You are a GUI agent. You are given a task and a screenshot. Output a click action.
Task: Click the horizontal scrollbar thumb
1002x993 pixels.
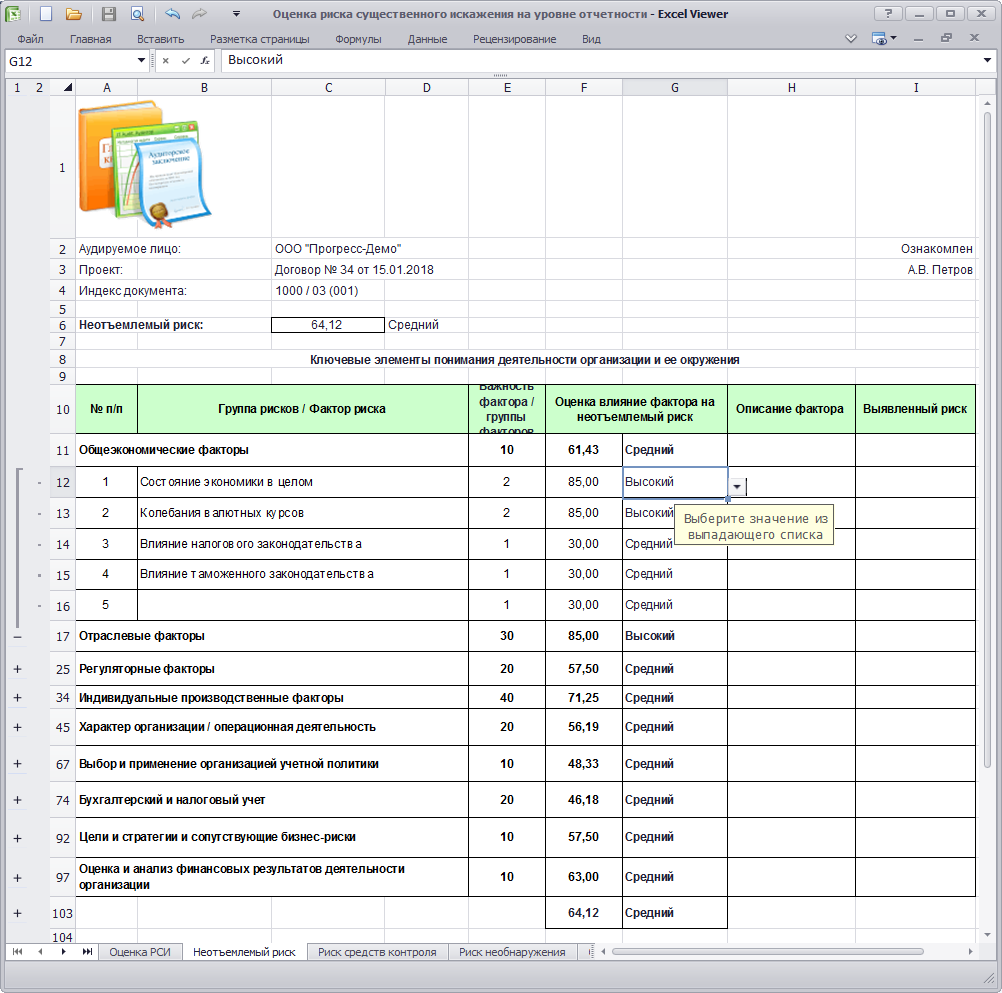[x=767, y=951]
